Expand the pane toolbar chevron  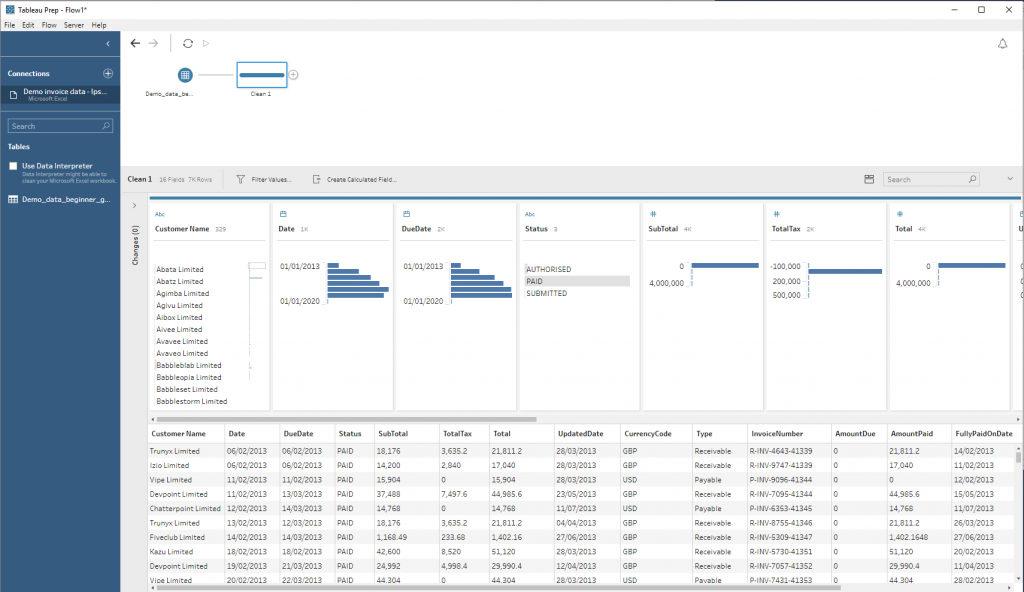point(1010,179)
